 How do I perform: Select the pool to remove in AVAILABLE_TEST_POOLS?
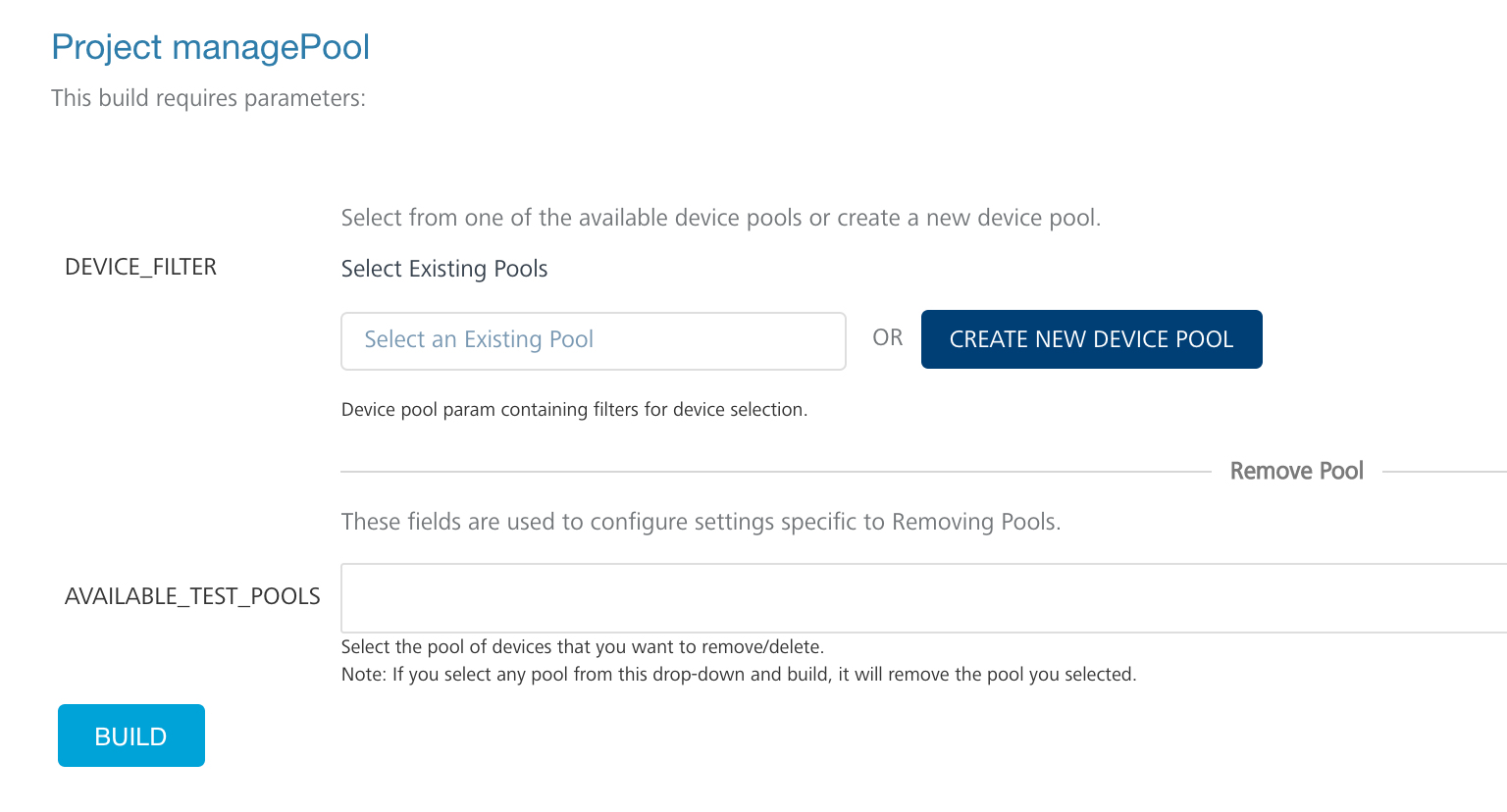922,596
